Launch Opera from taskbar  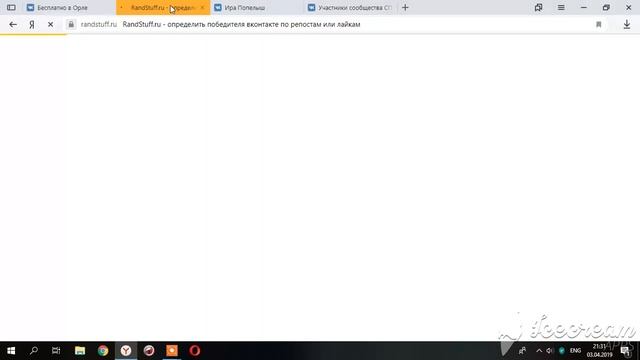click(195, 351)
